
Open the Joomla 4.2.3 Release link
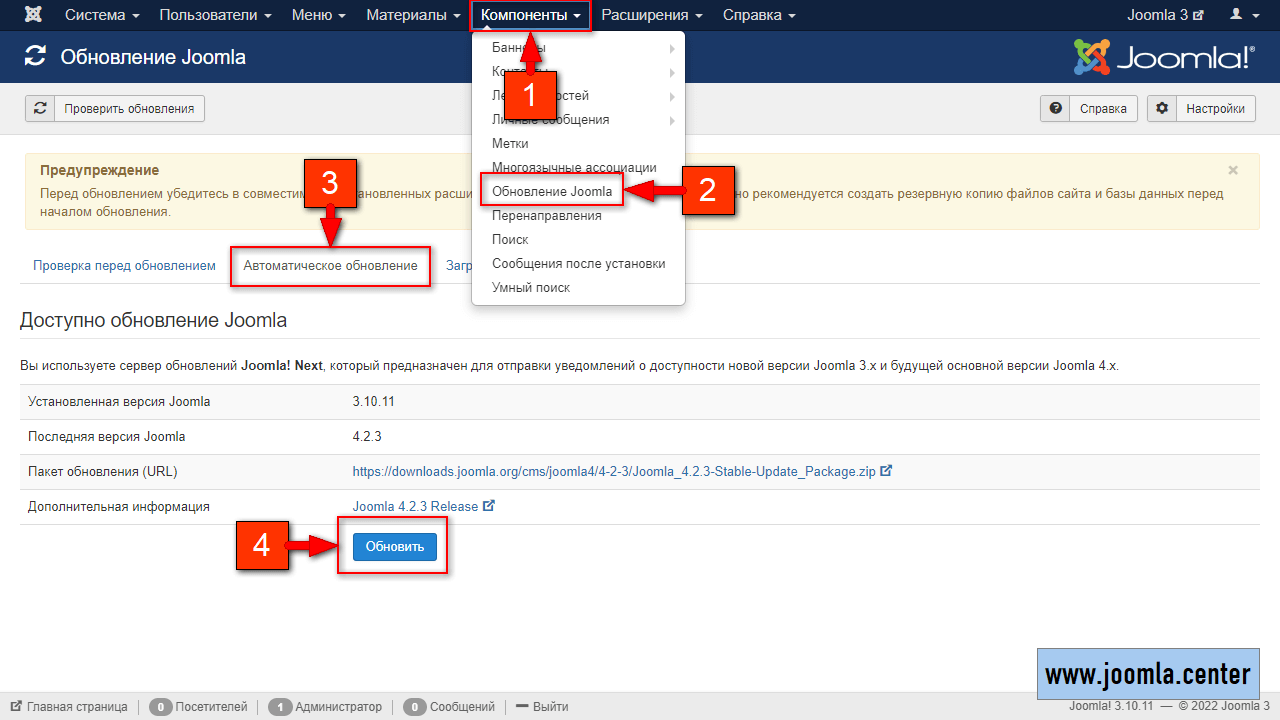415,506
